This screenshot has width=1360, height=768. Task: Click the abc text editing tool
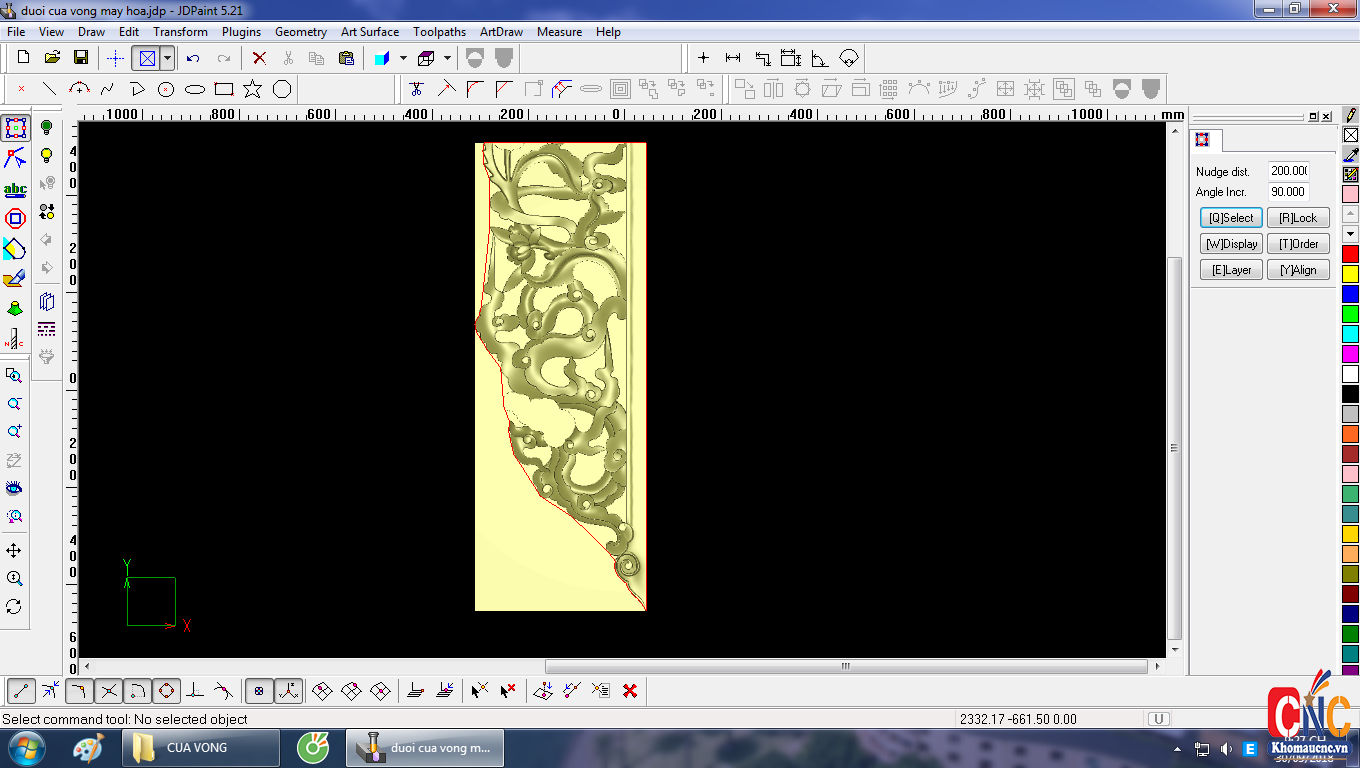point(15,189)
